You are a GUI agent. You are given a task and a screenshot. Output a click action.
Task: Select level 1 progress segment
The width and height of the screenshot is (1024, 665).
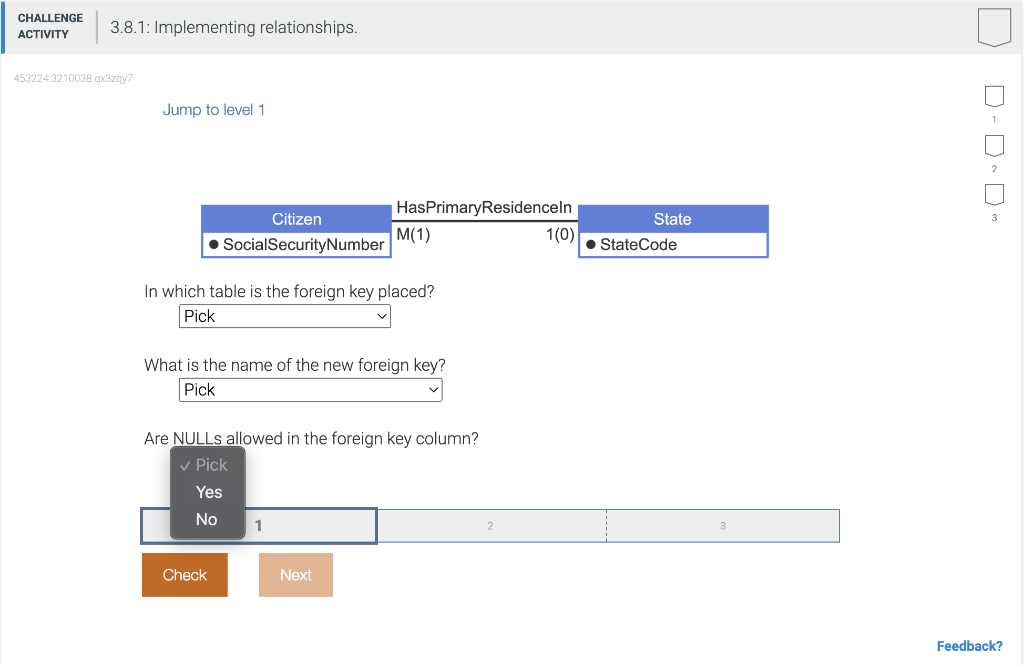259,526
